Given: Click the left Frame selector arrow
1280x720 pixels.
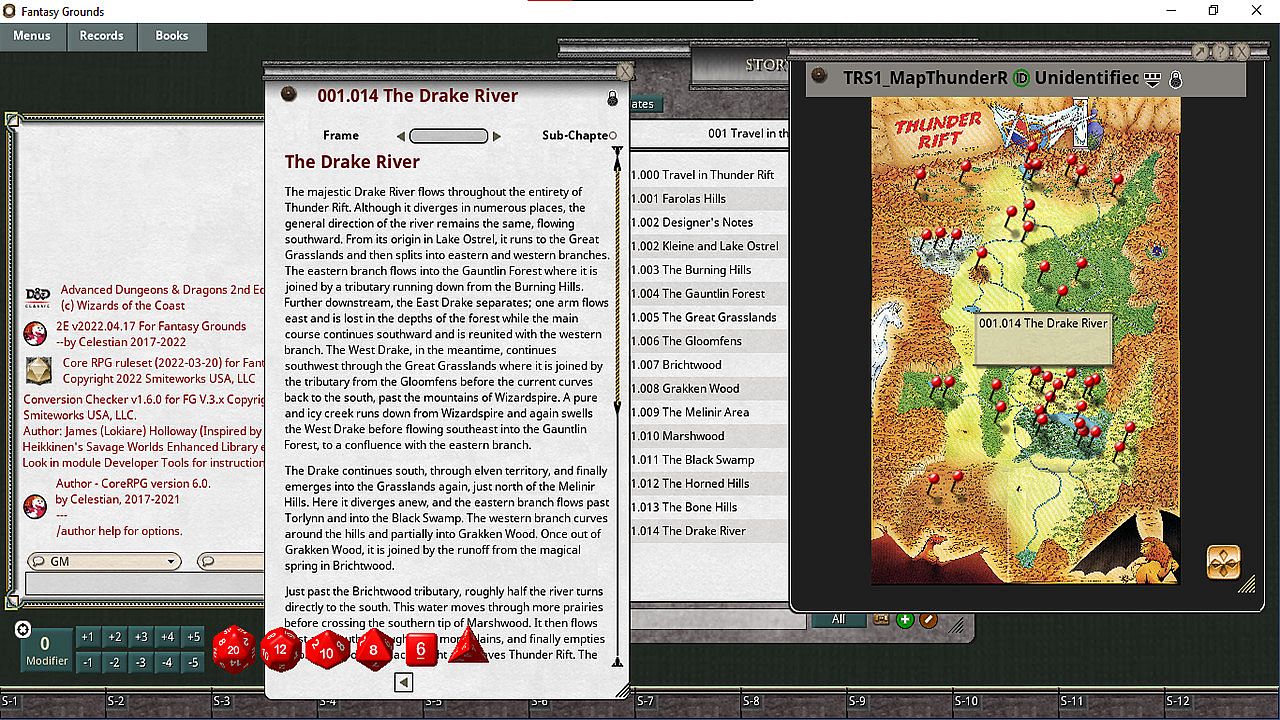Looking at the screenshot, I should click(x=401, y=136).
